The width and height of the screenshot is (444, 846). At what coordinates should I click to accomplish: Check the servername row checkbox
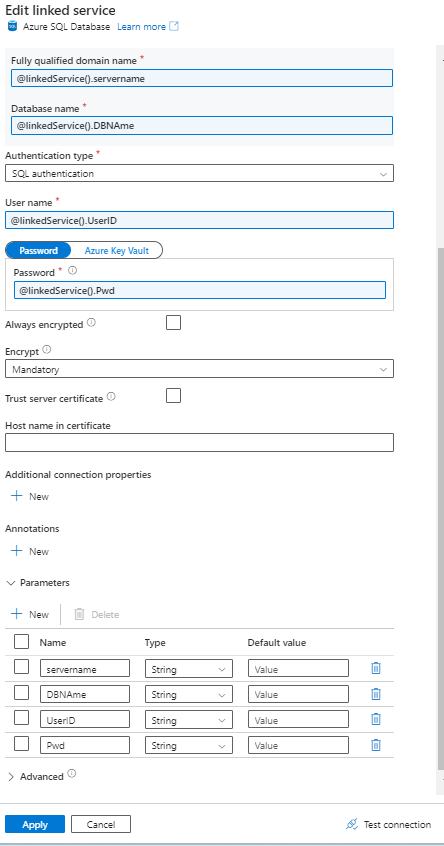(22, 667)
